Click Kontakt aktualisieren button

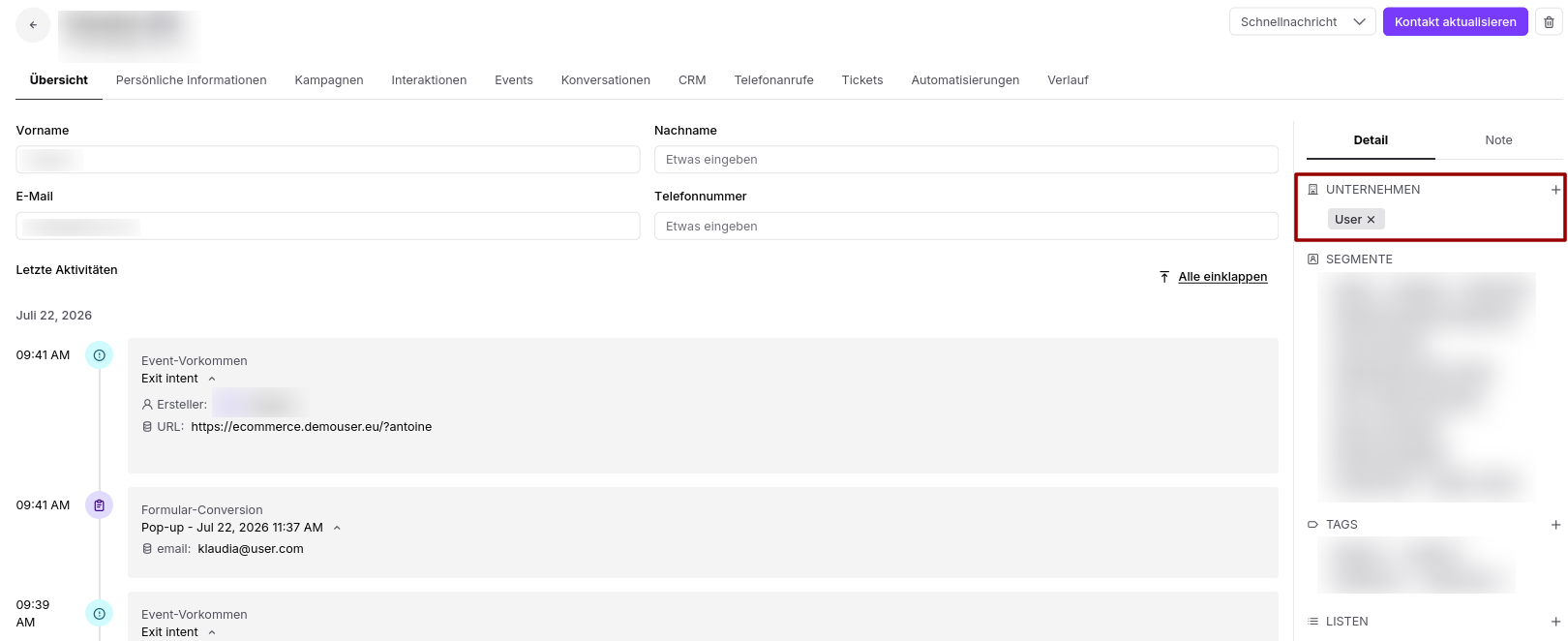[x=1455, y=22]
